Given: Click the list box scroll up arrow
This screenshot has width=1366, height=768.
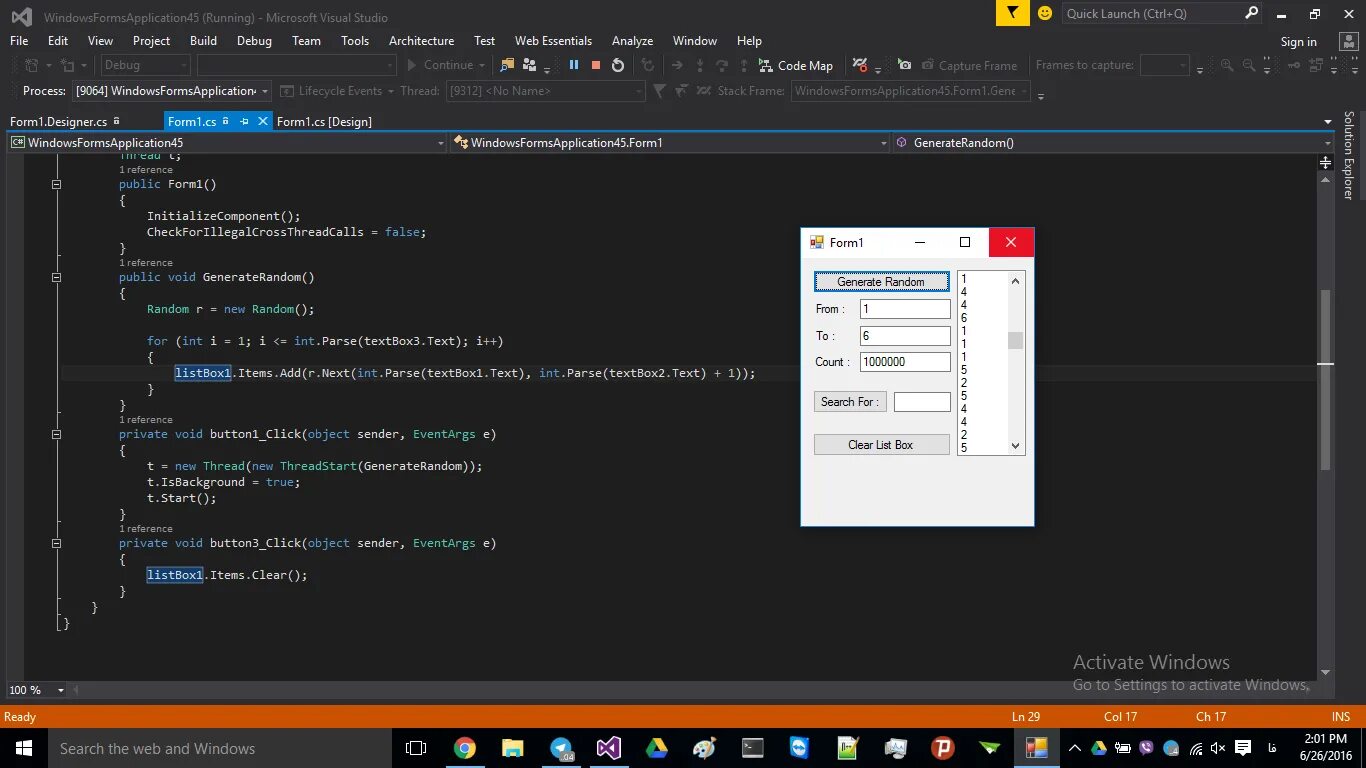Looking at the screenshot, I should tap(1016, 281).
